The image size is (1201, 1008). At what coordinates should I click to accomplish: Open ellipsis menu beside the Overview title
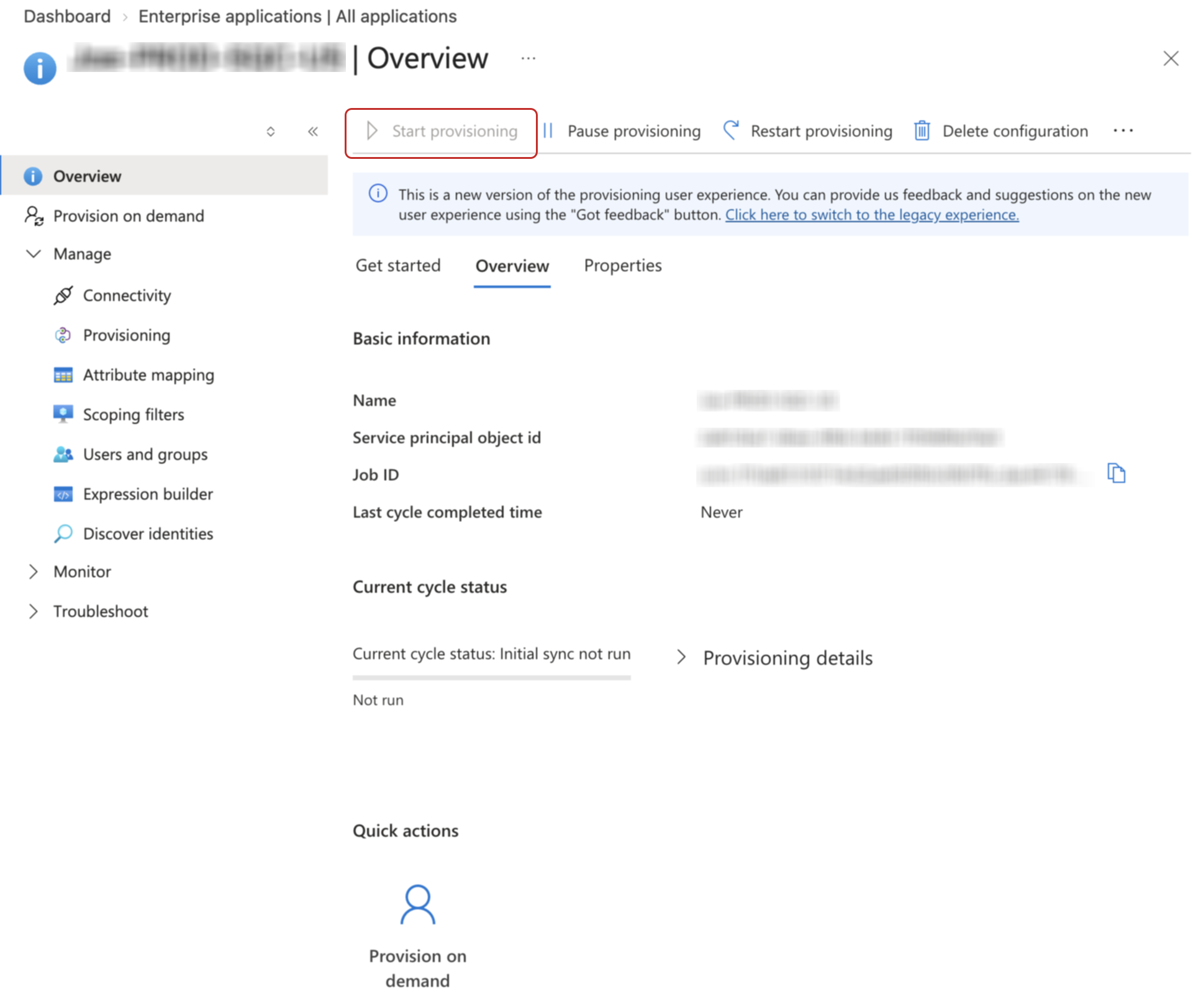pos(528,58)
